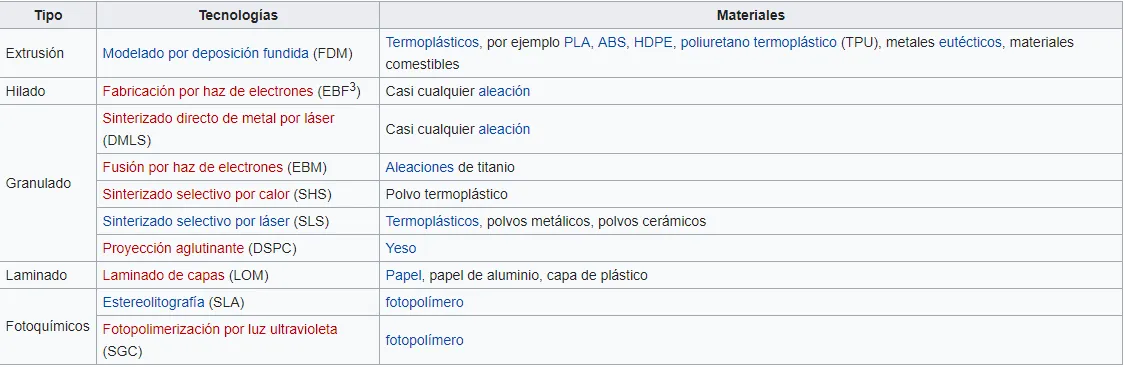Click the Proyección aglutinante link
The width and height of the screenshot is (1125, 367).
coord(174,249)
